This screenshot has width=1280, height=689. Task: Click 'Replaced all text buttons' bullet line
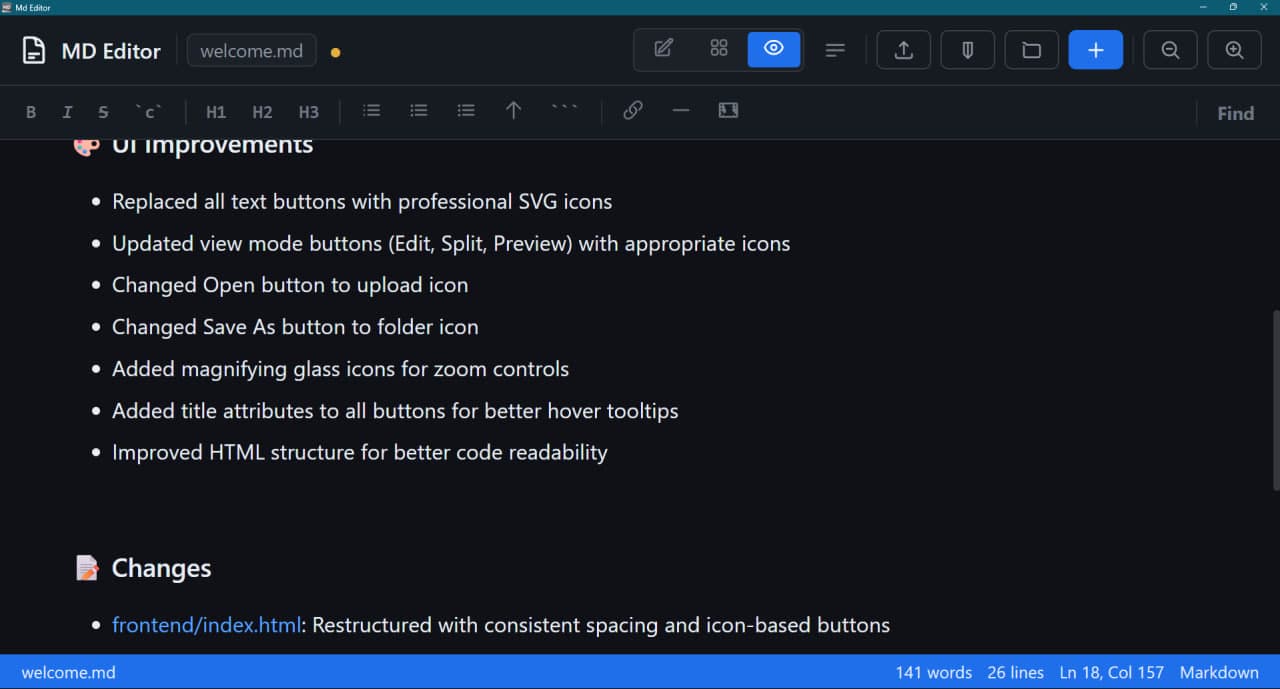pyautogui.click(x=362, y=201)
